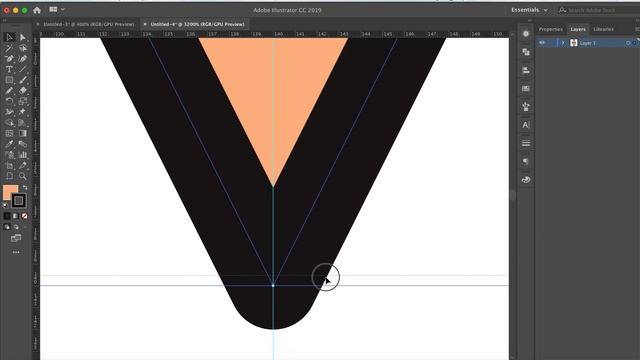
Task: Click the Search Adobe Stock field
Action: click(599, 10)
